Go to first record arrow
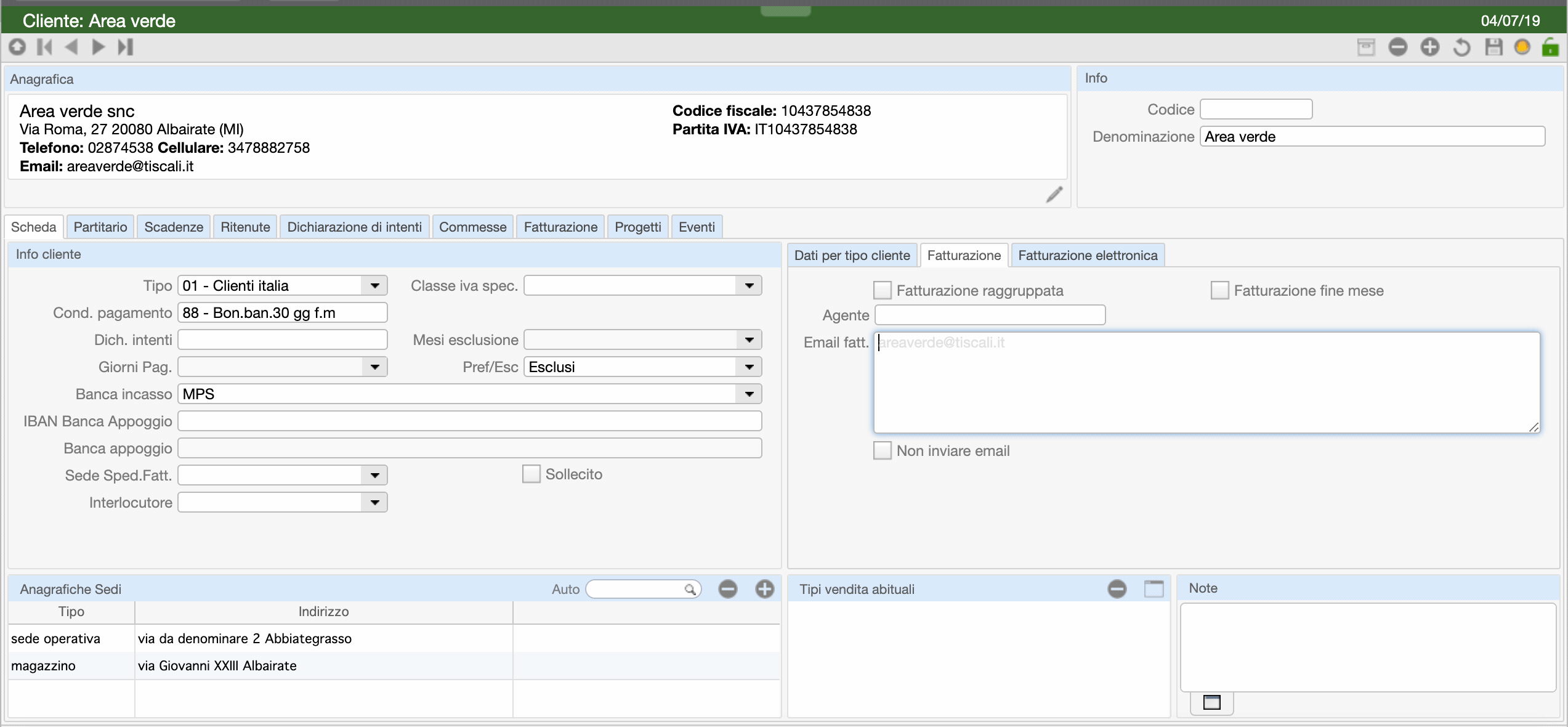 coord(44,47)
